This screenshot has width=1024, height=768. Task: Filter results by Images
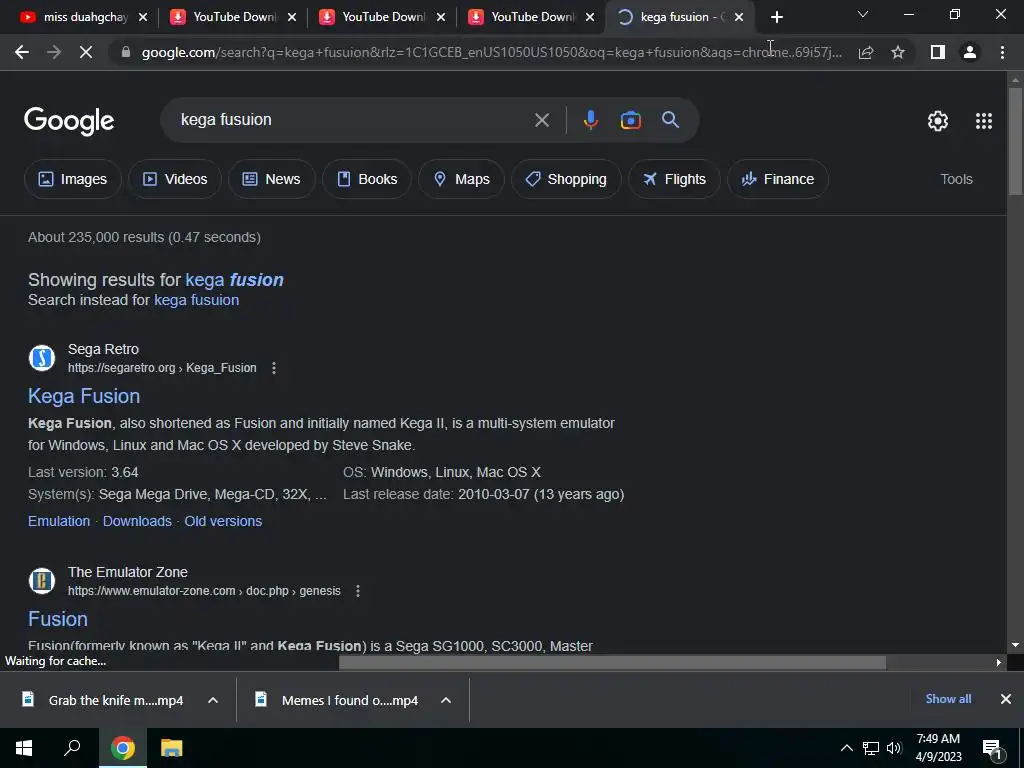coord(72,179)
